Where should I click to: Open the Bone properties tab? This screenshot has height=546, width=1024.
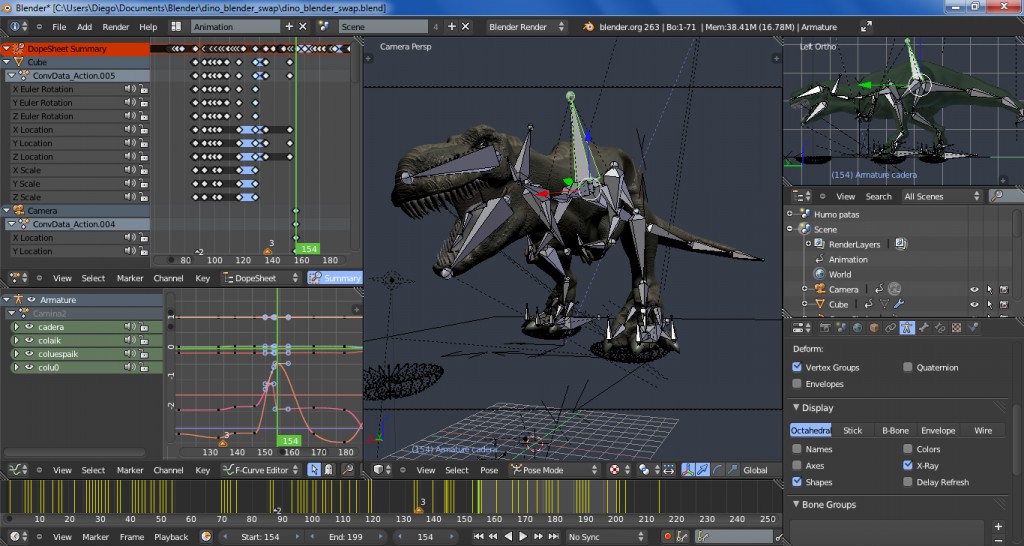[924, 328]
